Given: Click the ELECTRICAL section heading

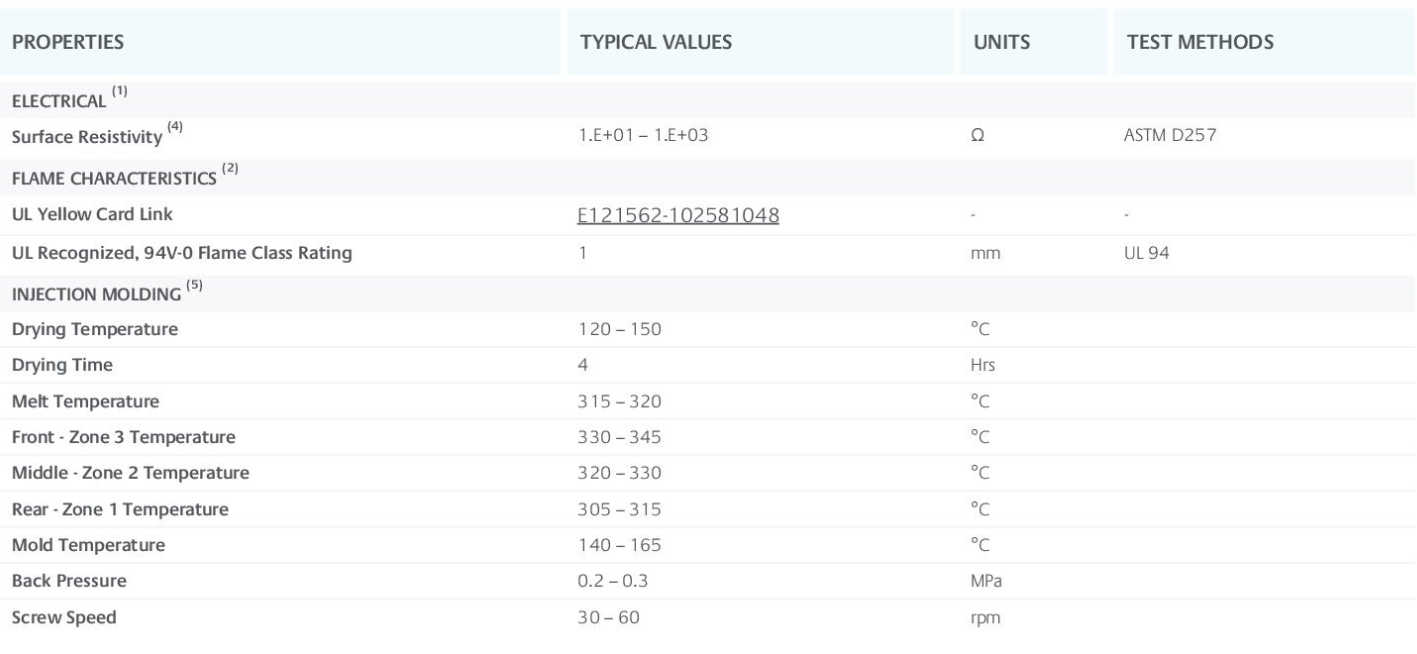Looking at the screenshot, I should coord(59,101).
